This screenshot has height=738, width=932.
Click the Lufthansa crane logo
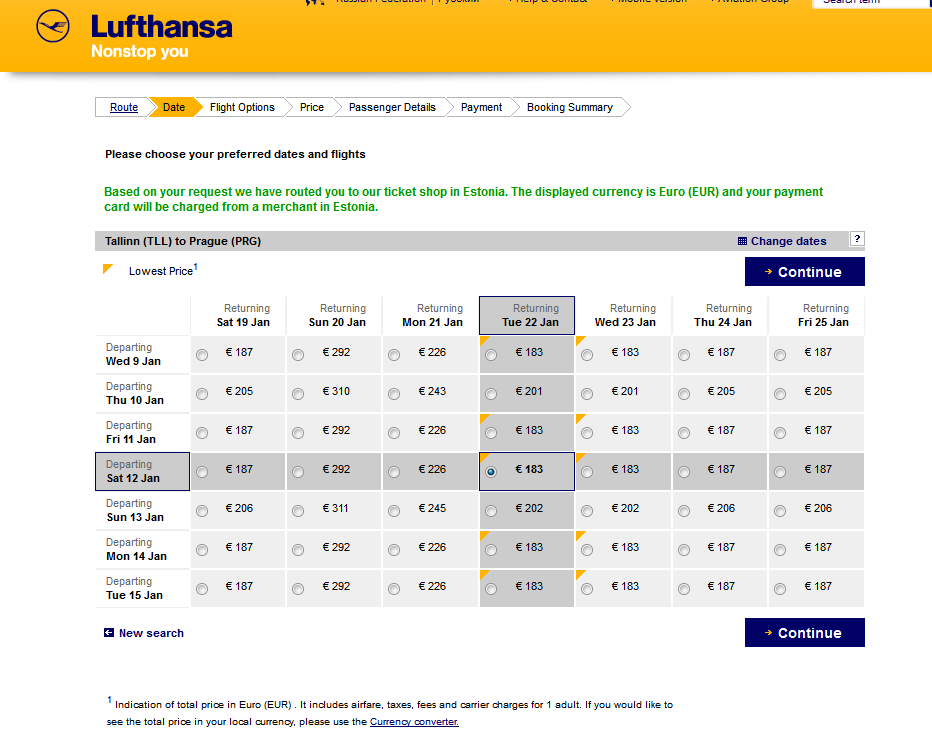click(53, 26)
